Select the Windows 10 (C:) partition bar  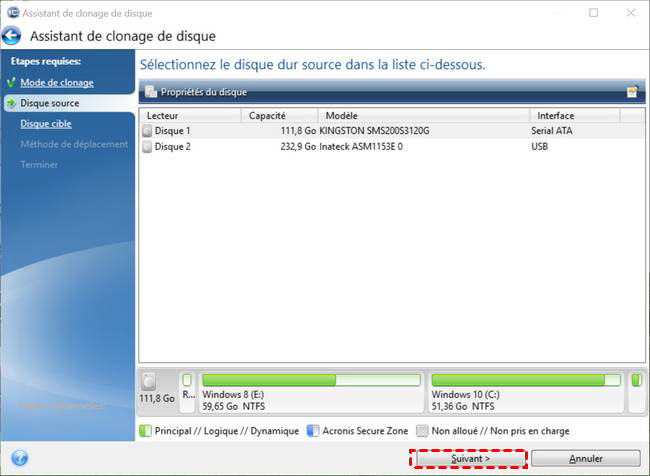pyautogui.click(x=526, y=380)
